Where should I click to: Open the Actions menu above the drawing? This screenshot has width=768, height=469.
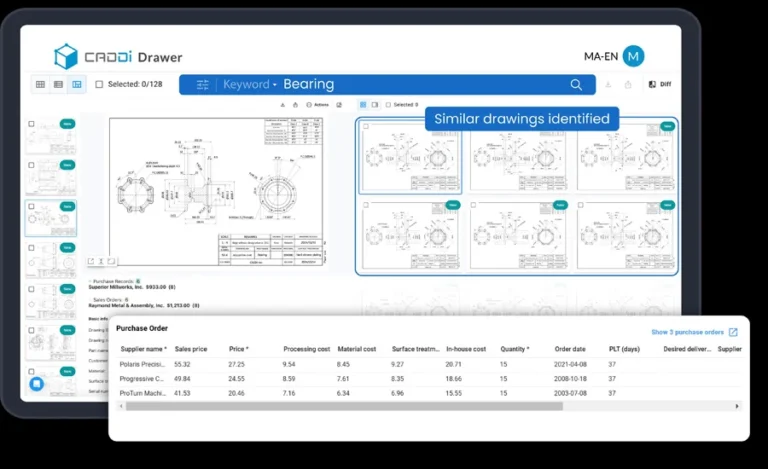click(317, 105)
